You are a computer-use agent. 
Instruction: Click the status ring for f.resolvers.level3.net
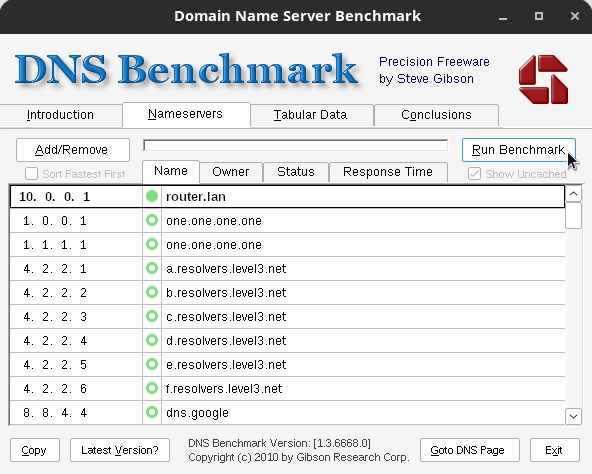pos(152,388)
